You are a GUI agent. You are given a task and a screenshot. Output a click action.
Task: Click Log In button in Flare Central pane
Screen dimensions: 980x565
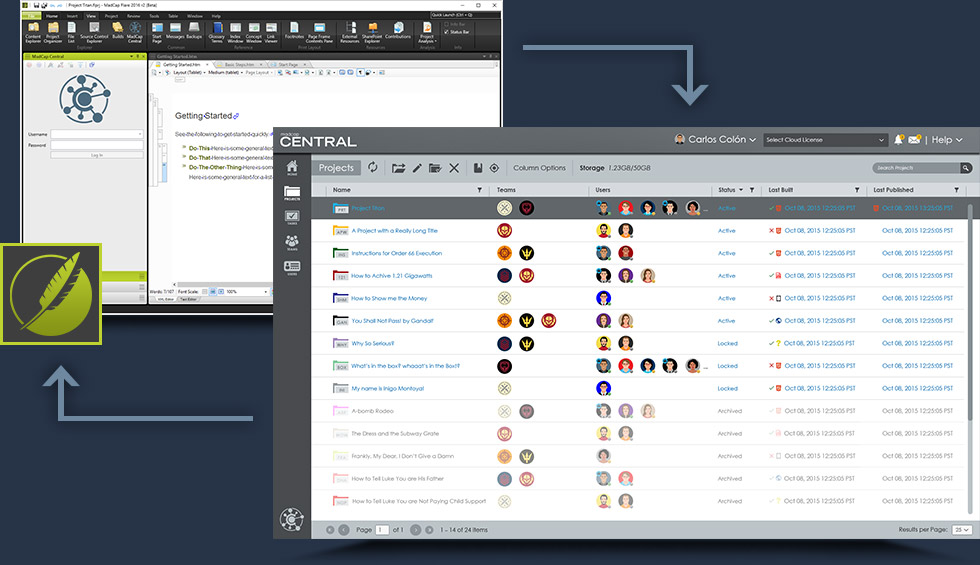(97, 155)
